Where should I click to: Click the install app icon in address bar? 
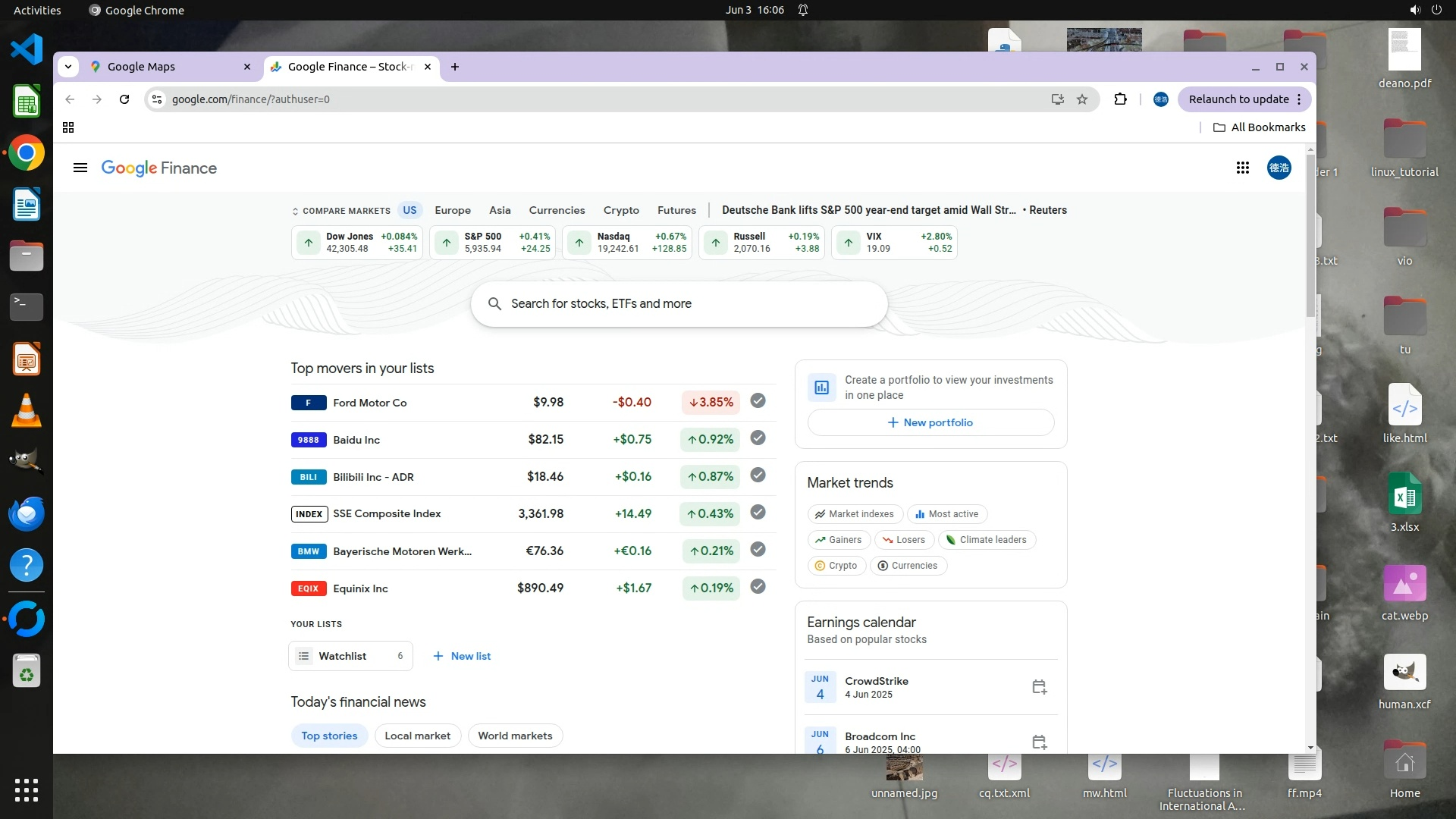(1057, 99)
